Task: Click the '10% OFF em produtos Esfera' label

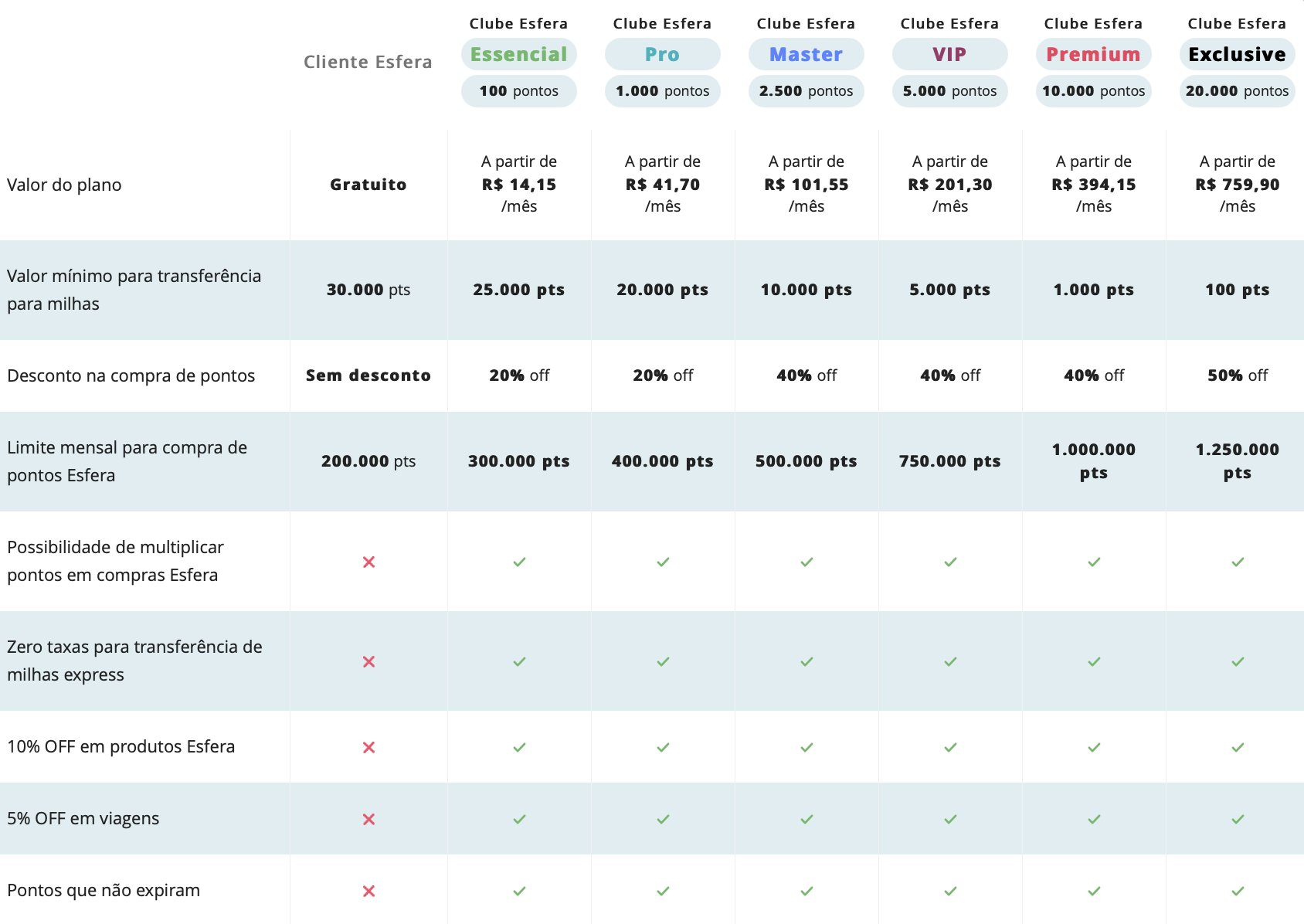Action: (x=121, y=746)
